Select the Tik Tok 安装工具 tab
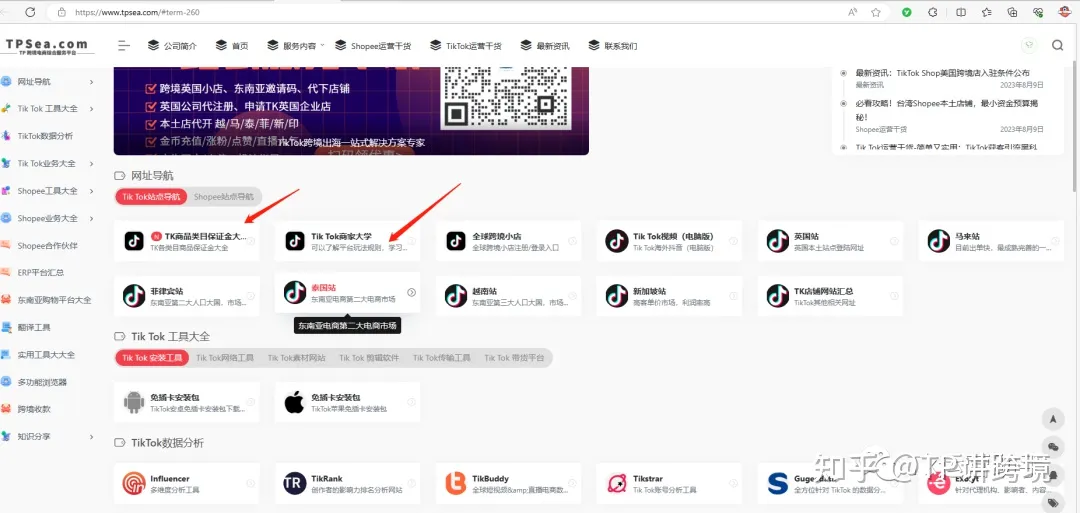Screen dimensions: 1080x513 (152, 358)
